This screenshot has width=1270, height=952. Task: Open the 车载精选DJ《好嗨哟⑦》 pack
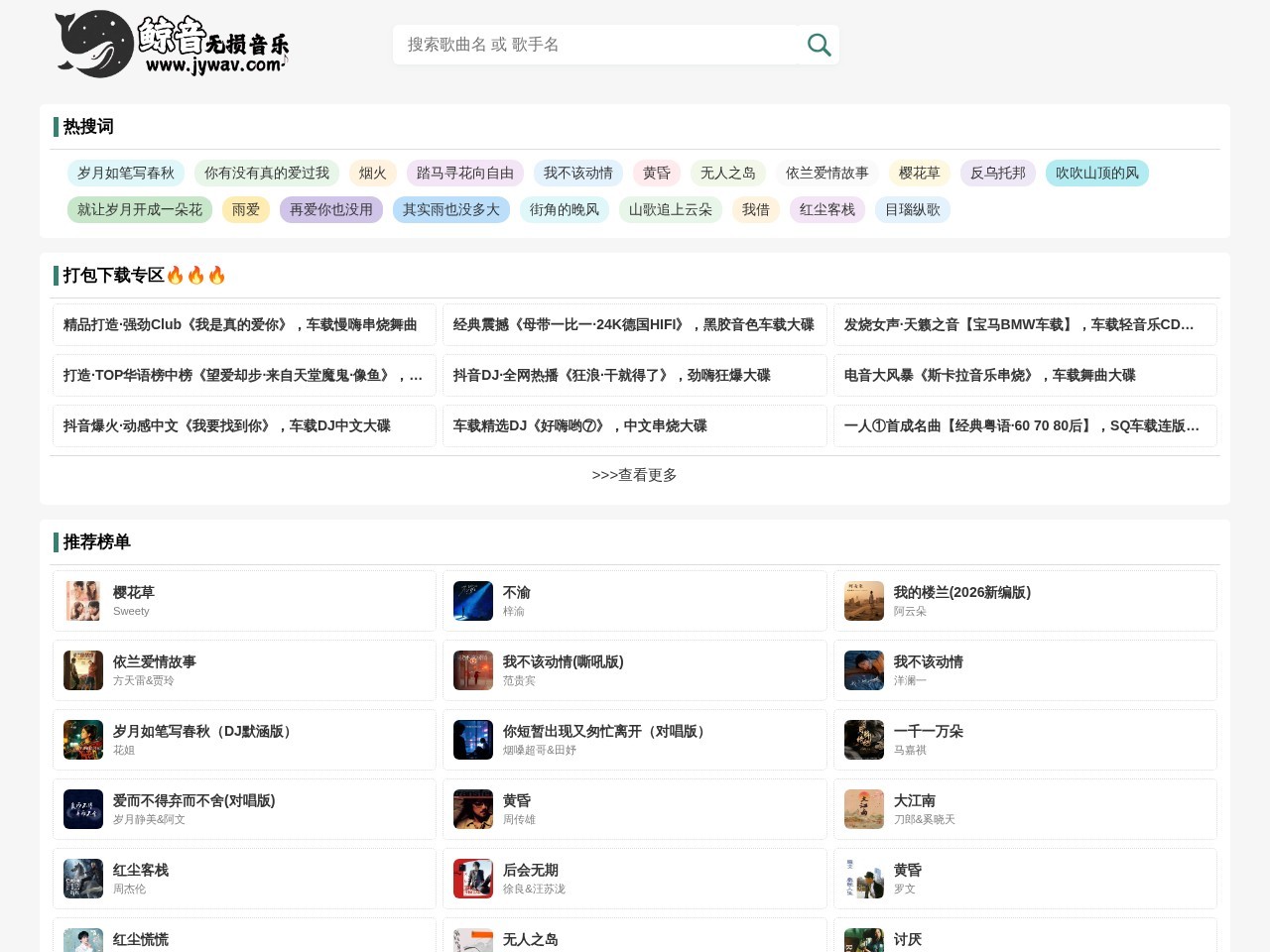click(635, 425)
